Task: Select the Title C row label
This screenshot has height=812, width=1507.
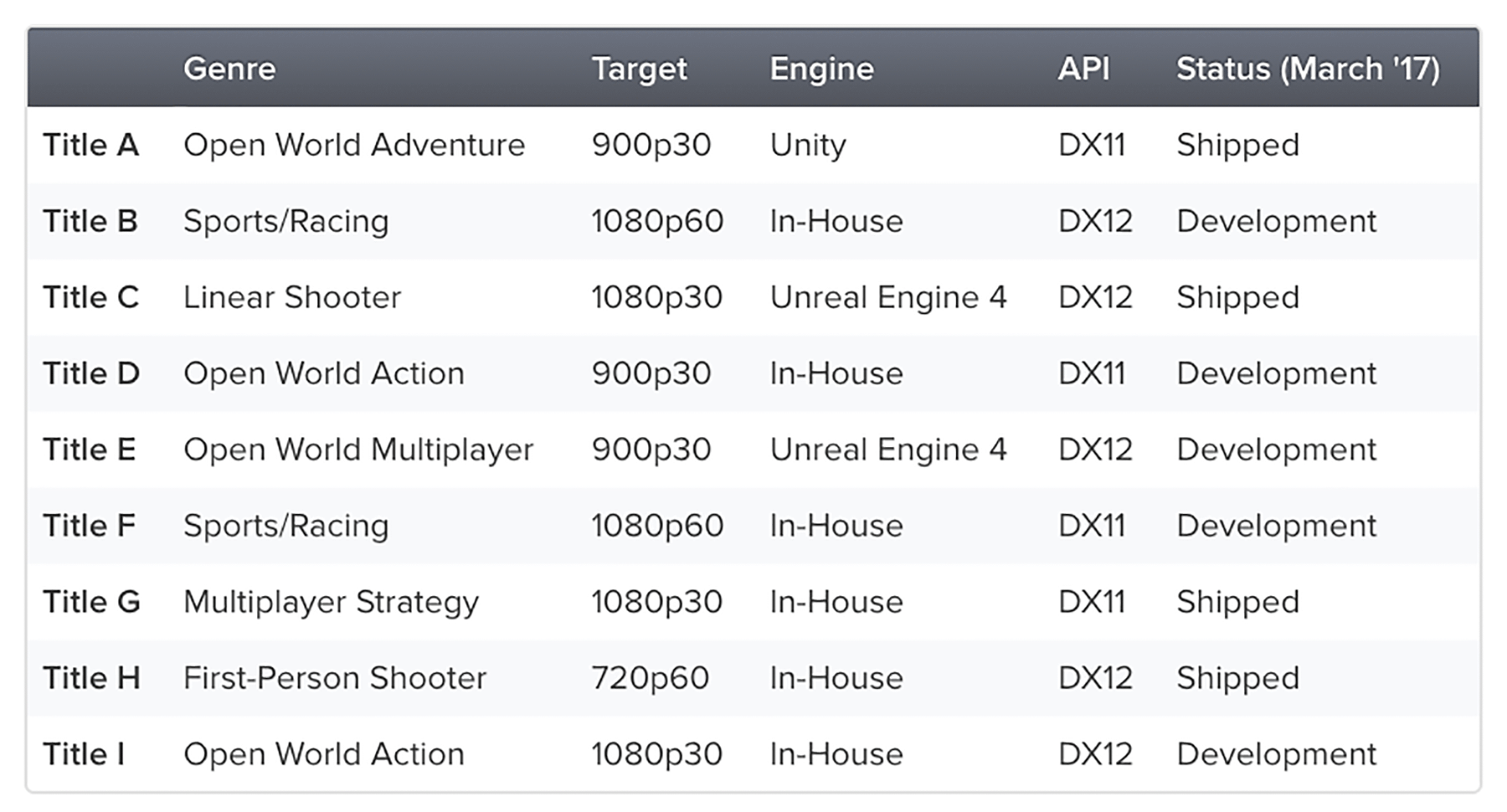Action: [x=90, y=297]
